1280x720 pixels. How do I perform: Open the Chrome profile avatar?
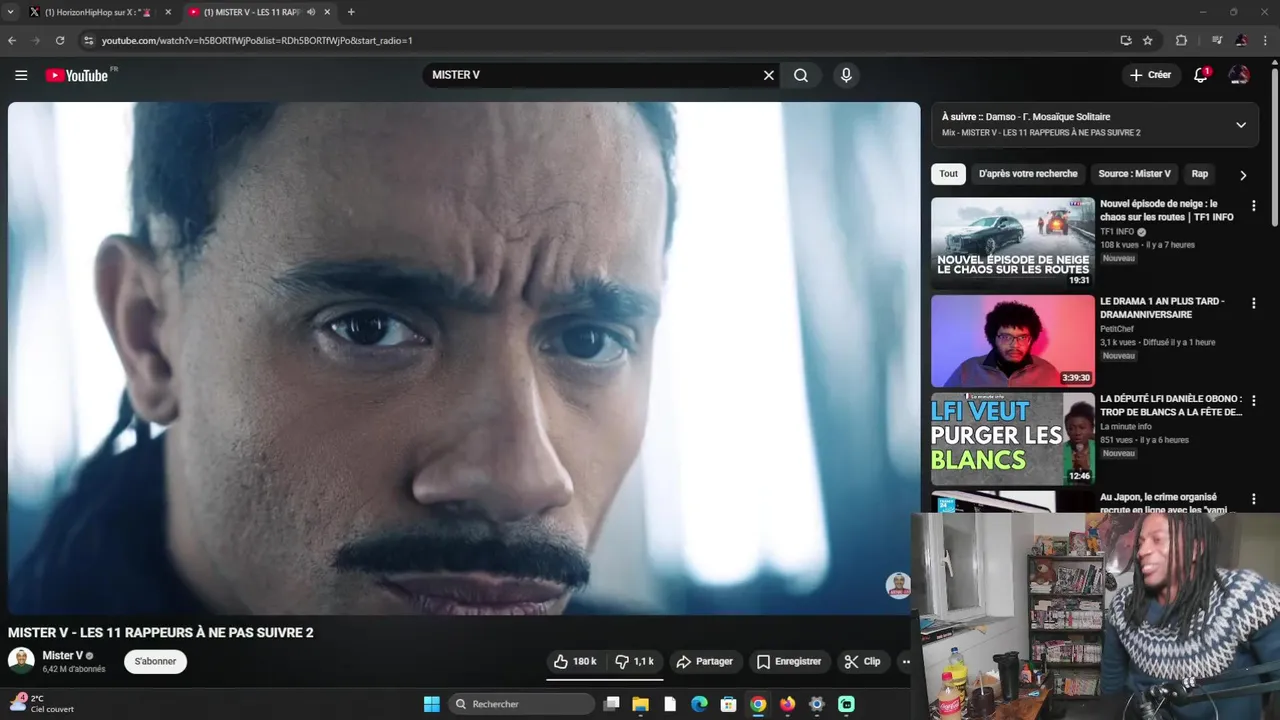pos(1241,40)
